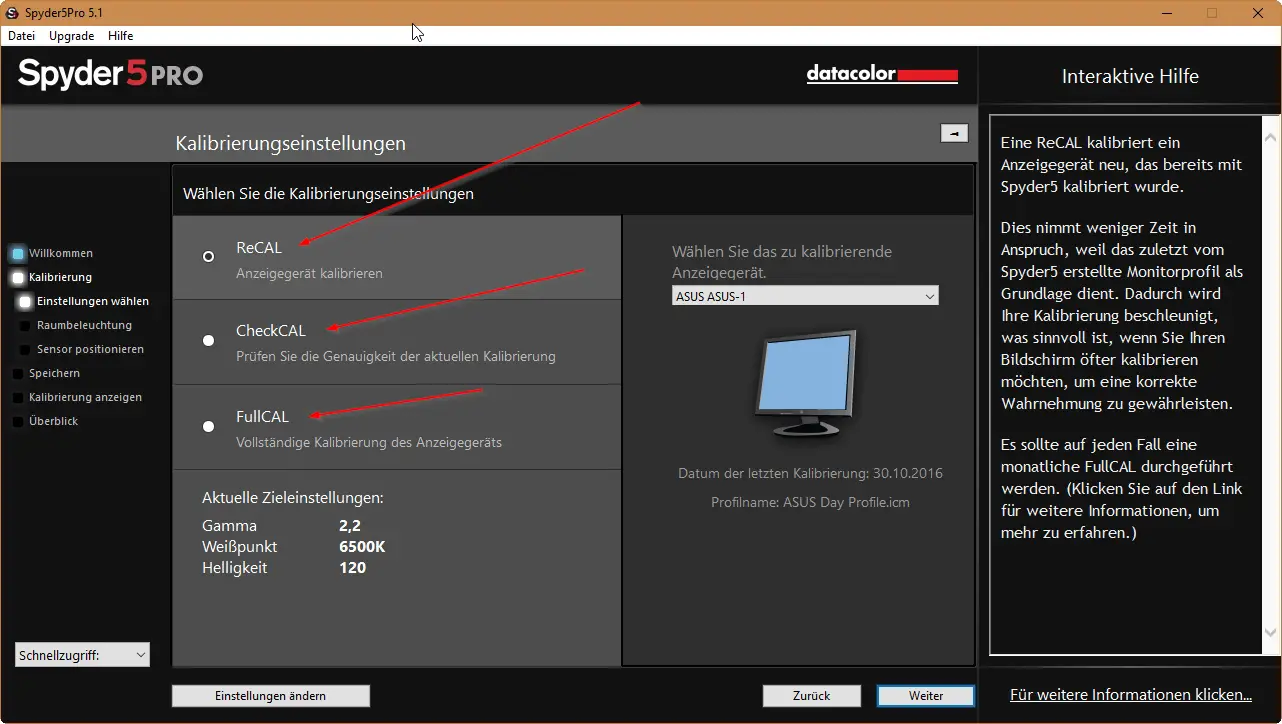Select the CheckCAL radio option
Image resolution: width=1282 pixels, height=724 pixels.
pyautogui.click(x=208, y=340)
